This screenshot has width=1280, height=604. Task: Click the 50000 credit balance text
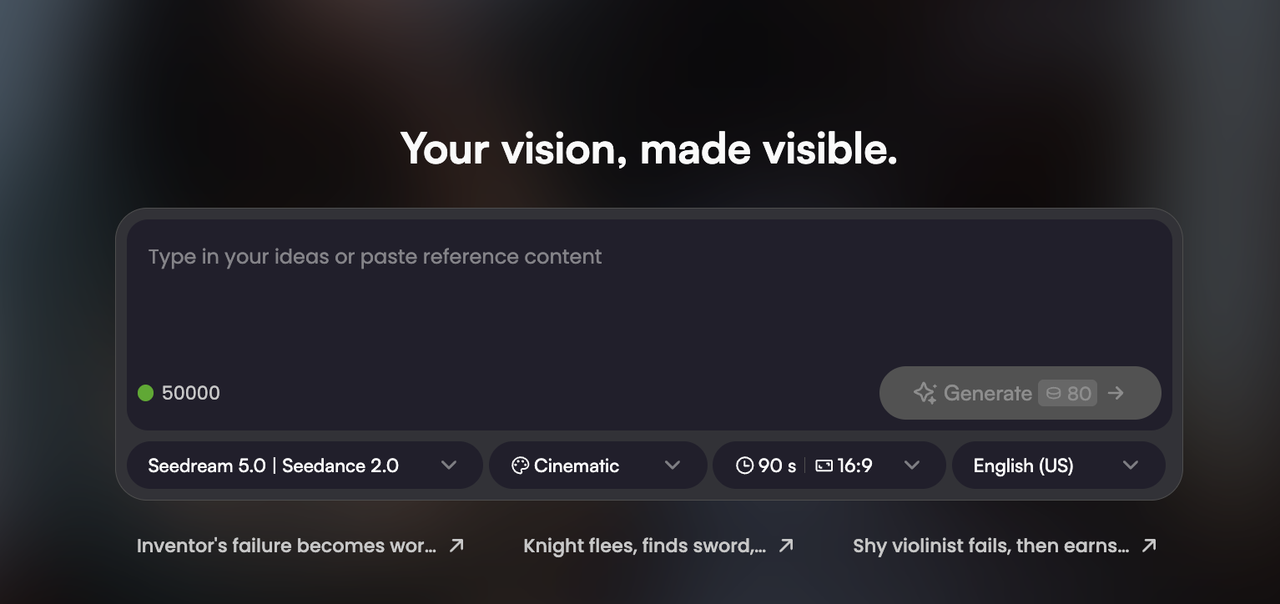pos(191,393)
